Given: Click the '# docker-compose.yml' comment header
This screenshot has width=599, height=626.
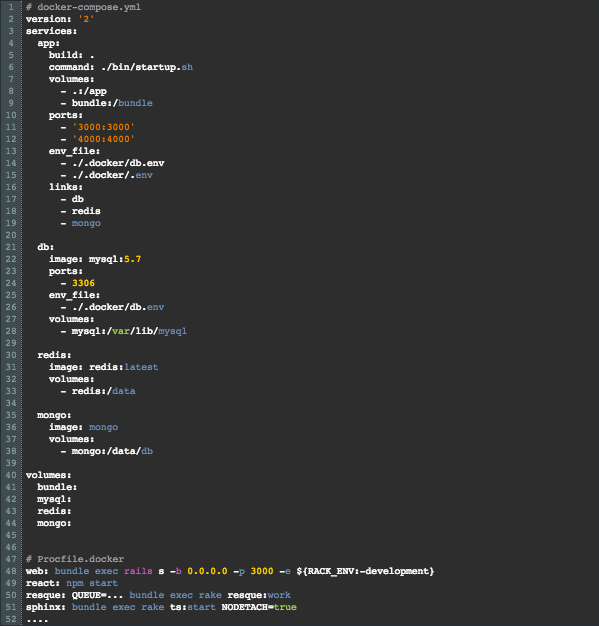Looking at the screenshot, I should [83, 7].
